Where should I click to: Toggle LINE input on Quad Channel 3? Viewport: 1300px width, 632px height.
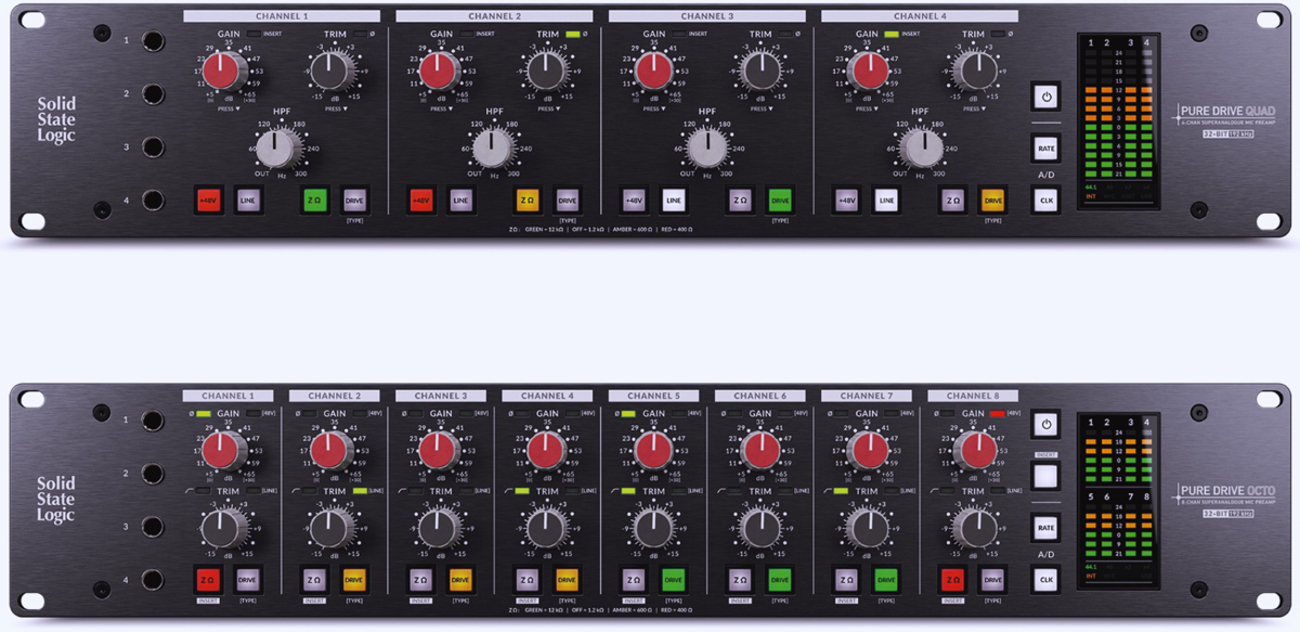point(673,200)
